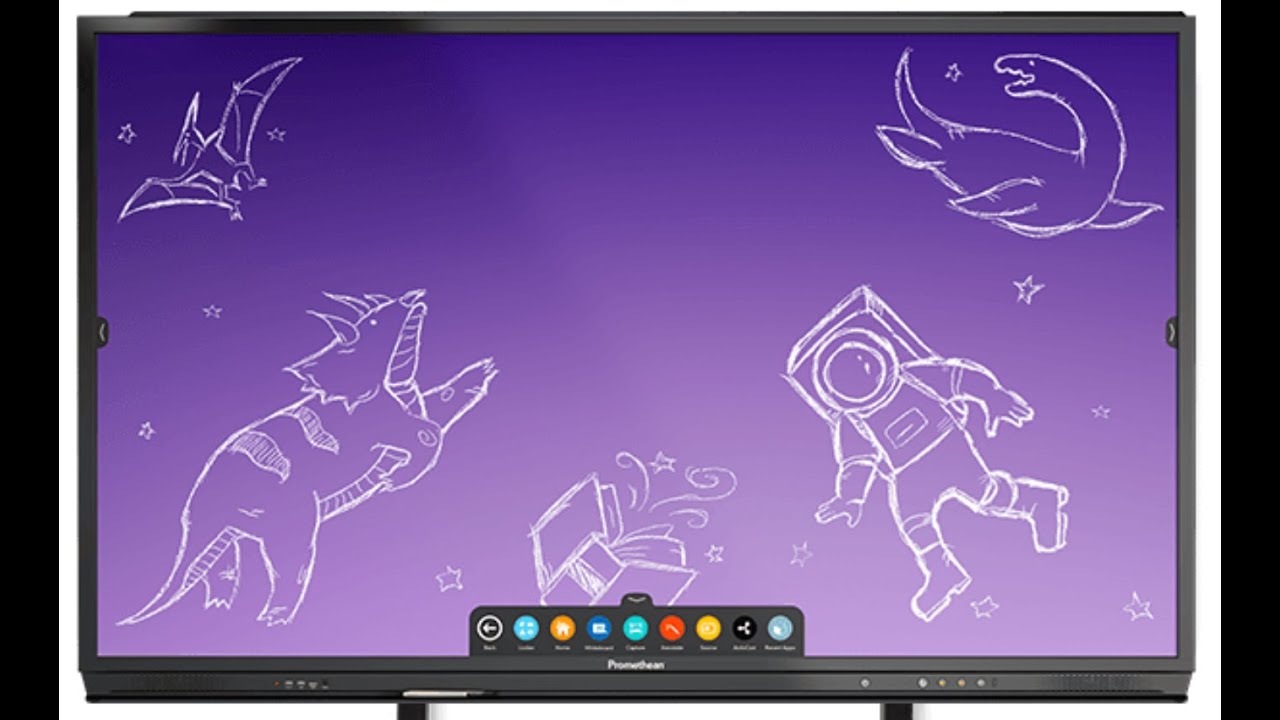Viewport: 1280px width, 720px height.
Task: Select the teal Capture icon
Action: click(635, 629)
